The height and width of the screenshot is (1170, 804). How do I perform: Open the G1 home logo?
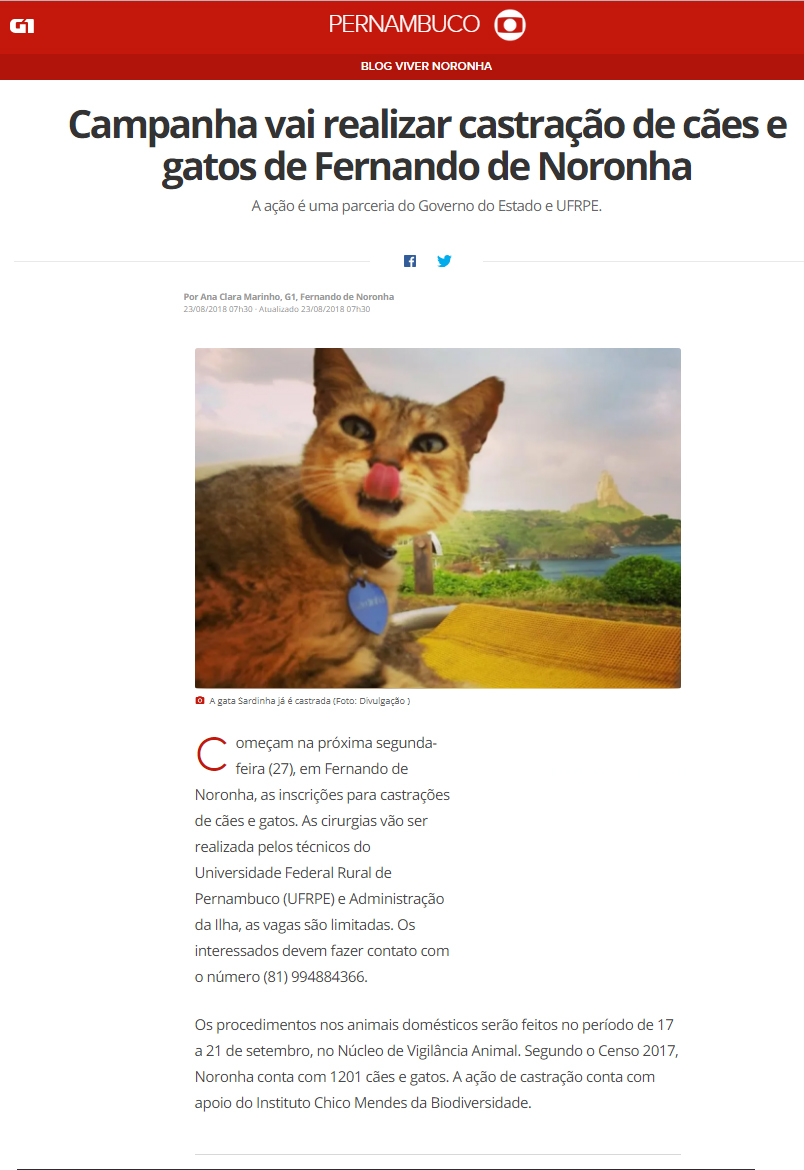(22, 26)
